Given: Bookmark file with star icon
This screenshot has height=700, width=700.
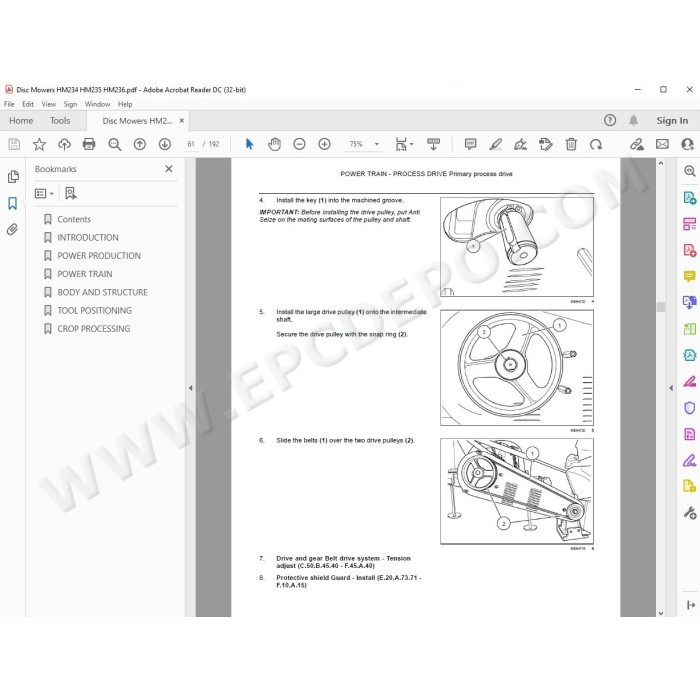Looking at the screenshot, I should tap(39, 144).
